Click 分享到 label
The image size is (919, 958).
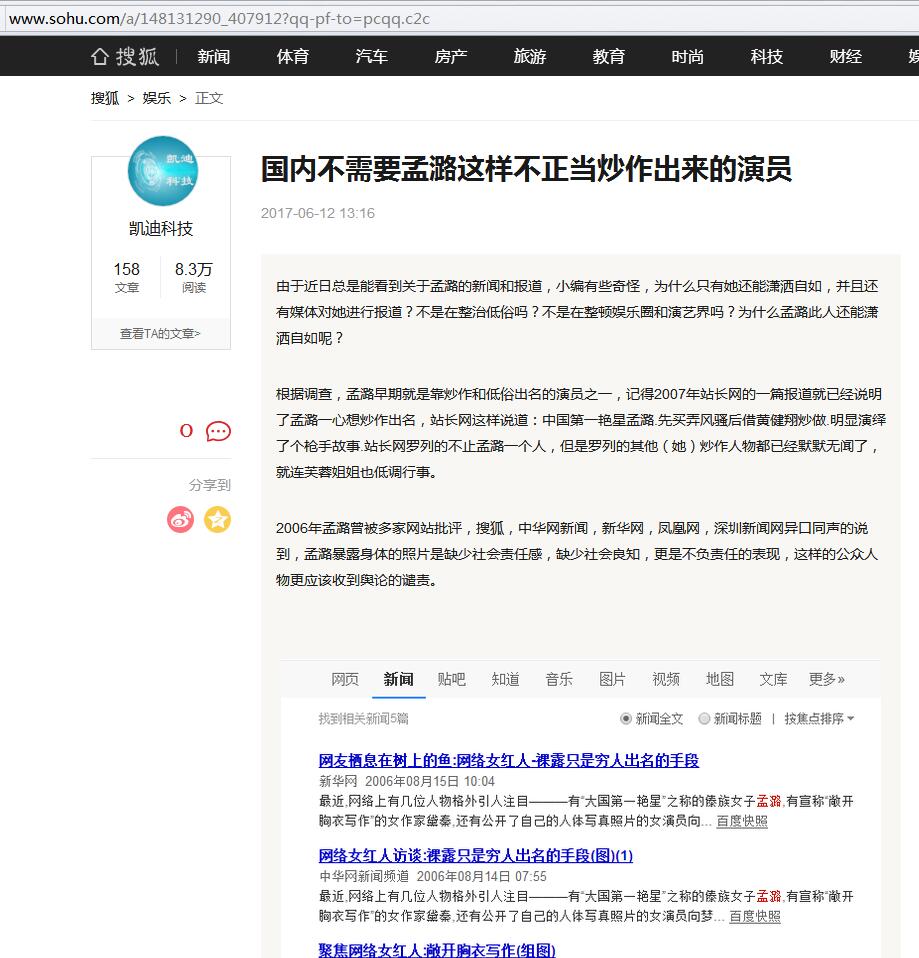(x=210, y=485)
